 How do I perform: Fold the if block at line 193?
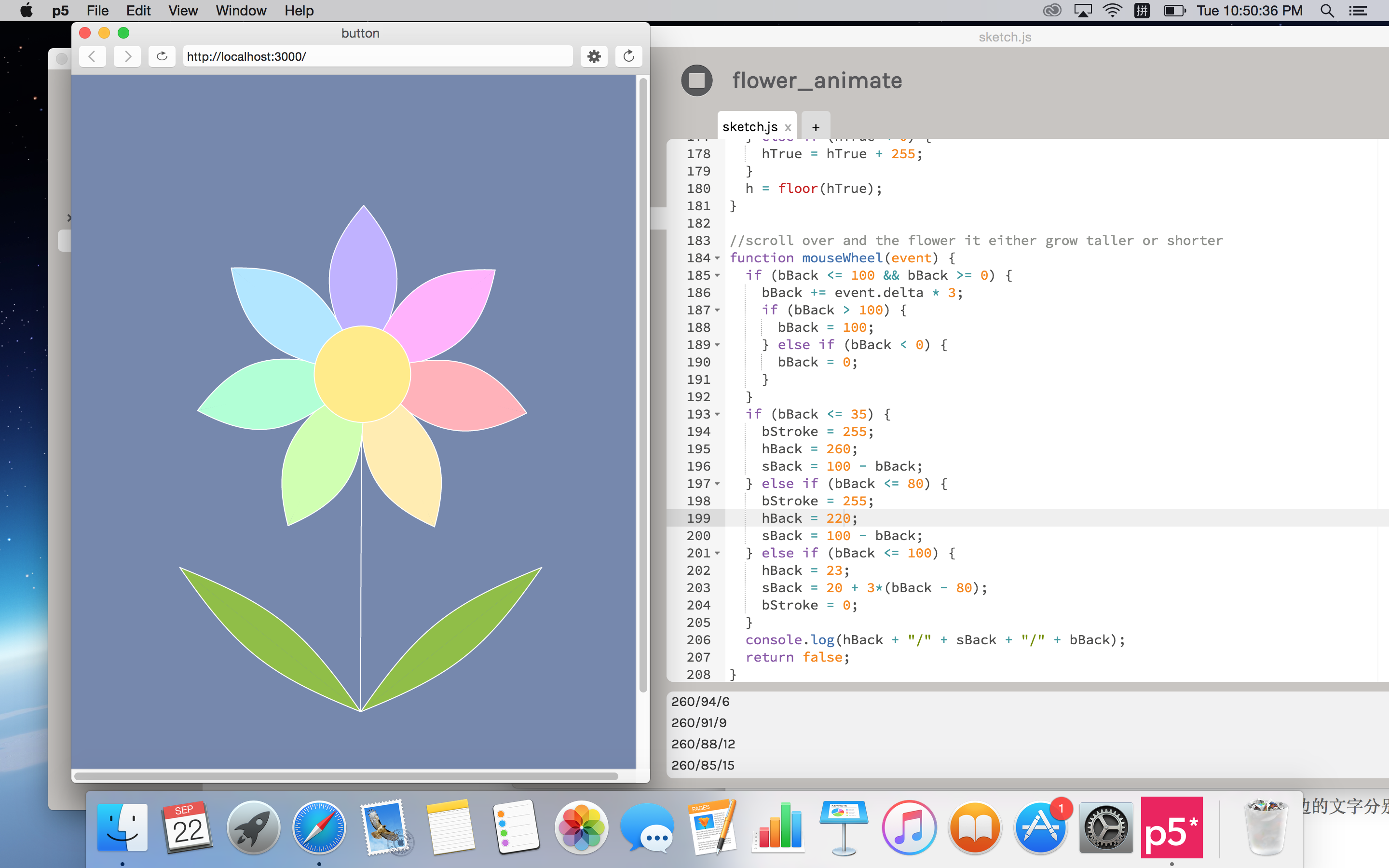coord(717,415)
